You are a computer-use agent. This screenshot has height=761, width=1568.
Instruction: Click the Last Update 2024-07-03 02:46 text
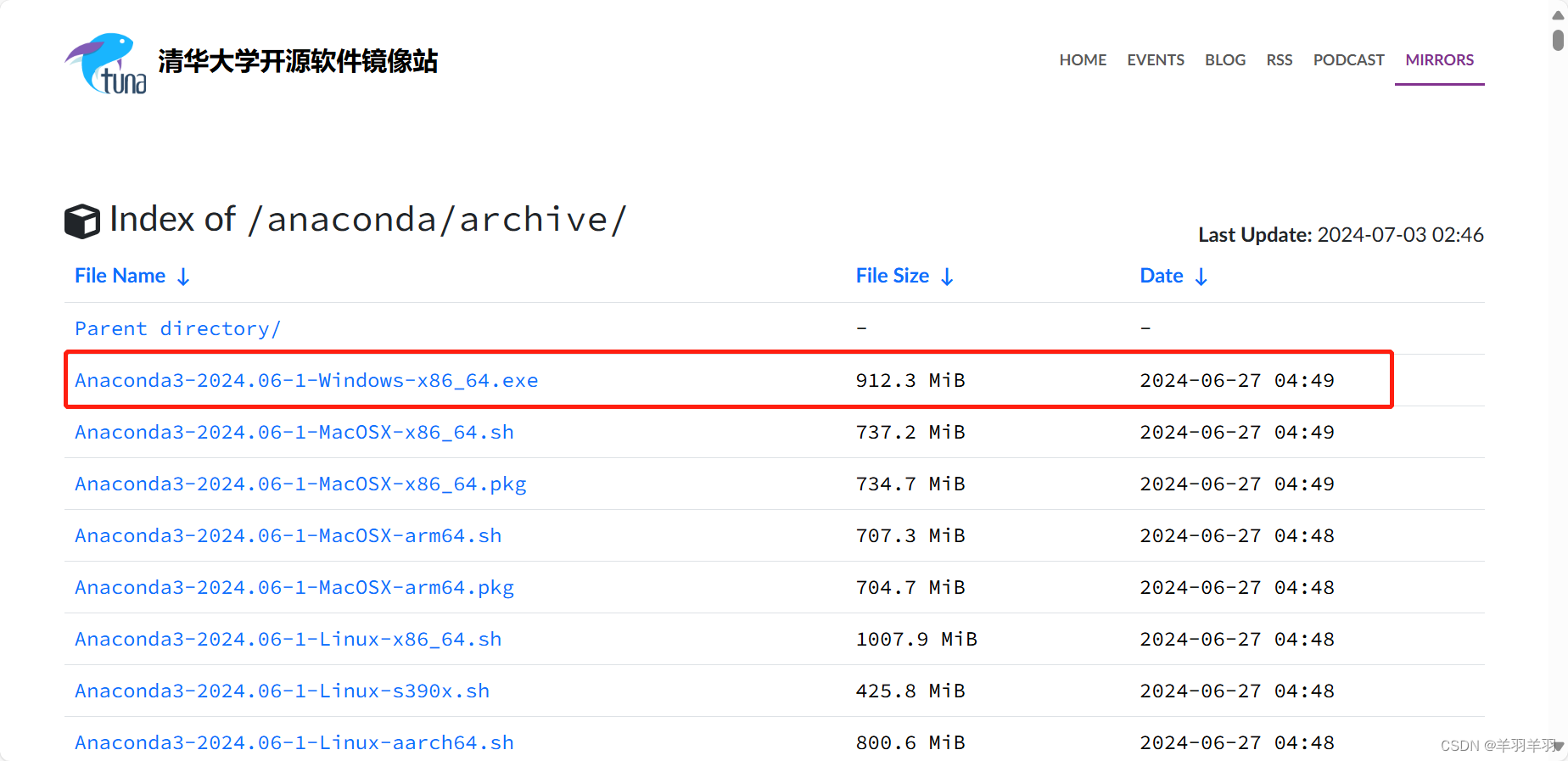1341,235
